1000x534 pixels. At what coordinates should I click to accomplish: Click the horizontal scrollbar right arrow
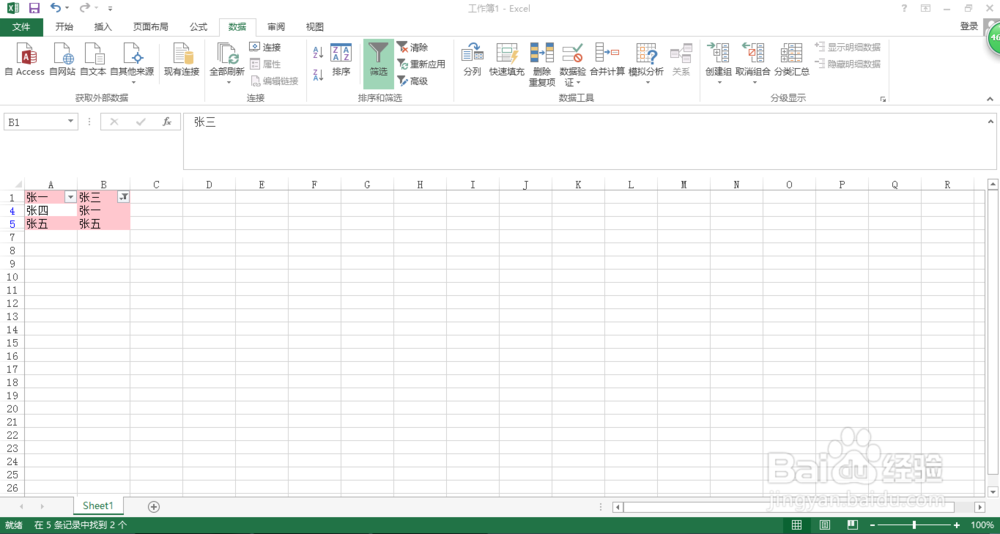coord(980,507)
